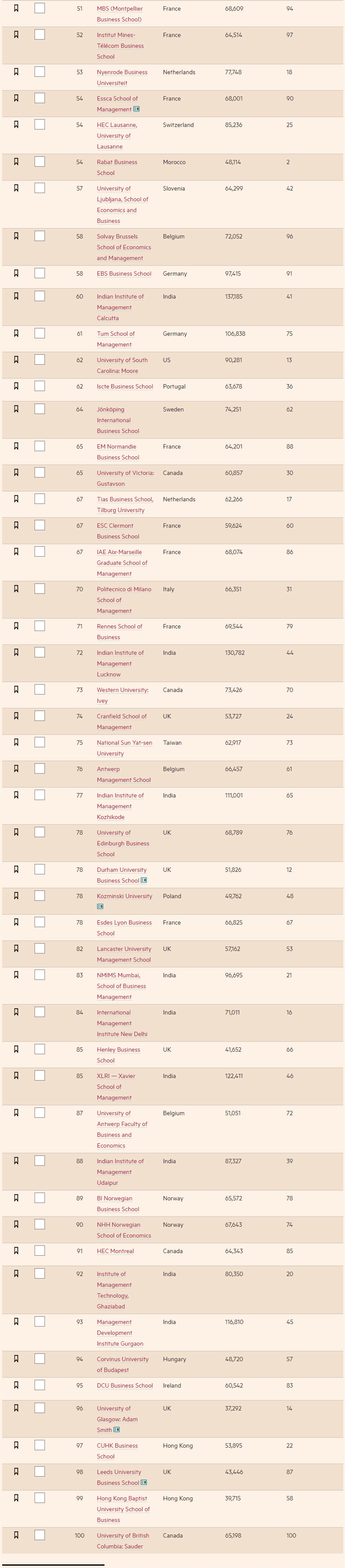Click the country cell Slovenia
Image resolution: width=345 pixels, height=1568 pixels.
click(x=174, y=188)
